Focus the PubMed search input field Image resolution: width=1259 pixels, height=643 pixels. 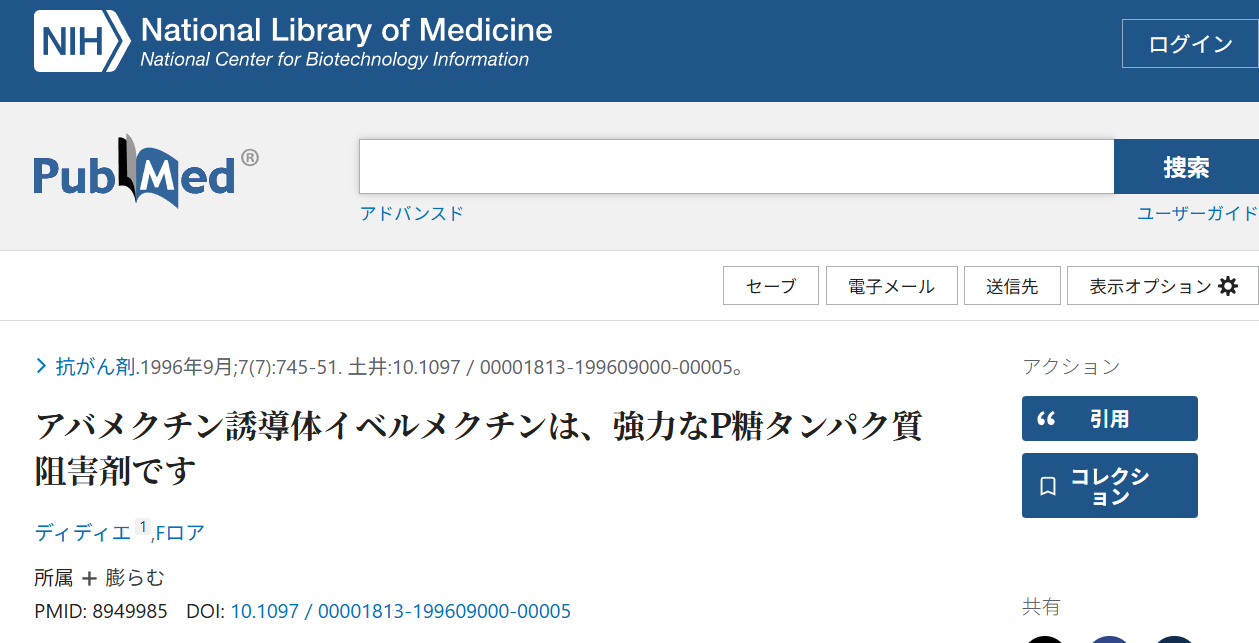point(736,166)
